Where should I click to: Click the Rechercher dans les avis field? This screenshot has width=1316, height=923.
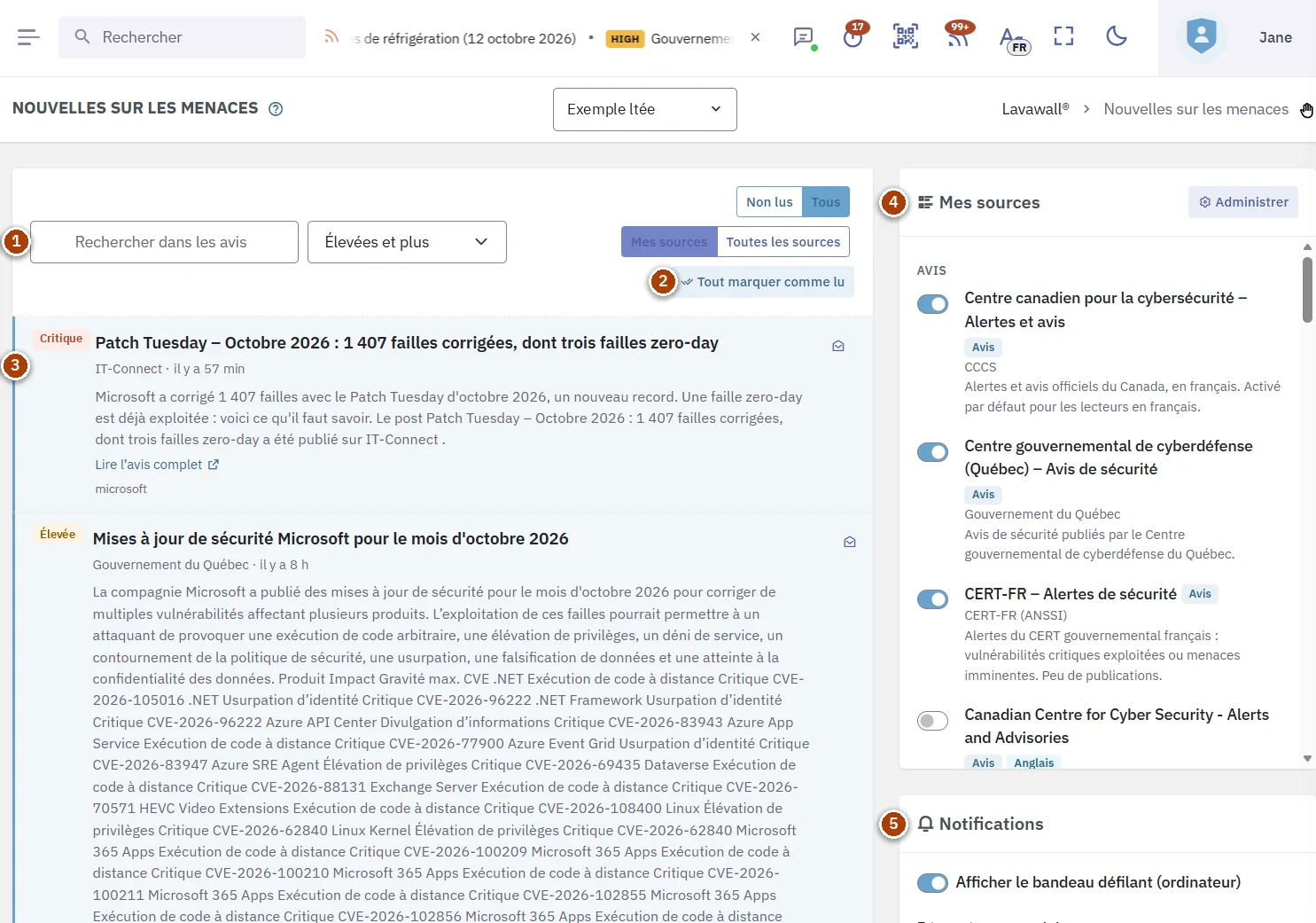[164, 242]
